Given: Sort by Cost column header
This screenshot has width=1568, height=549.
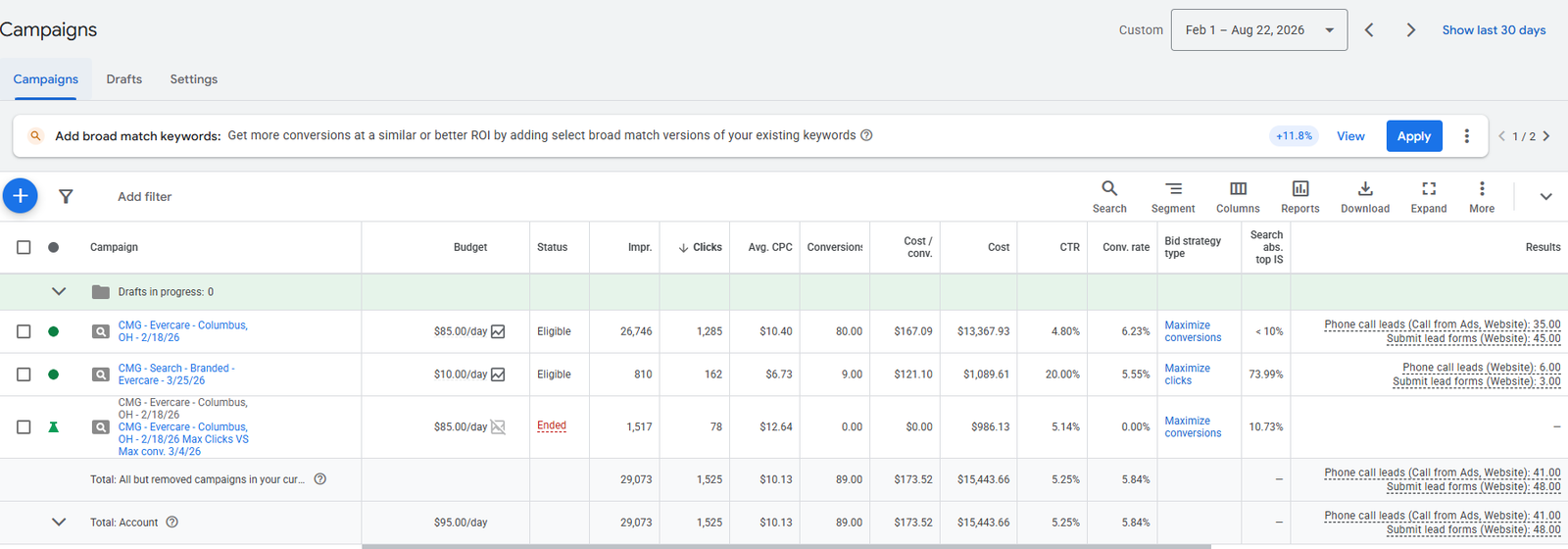Looking at the screenshot, I should (x=999, y=247).
